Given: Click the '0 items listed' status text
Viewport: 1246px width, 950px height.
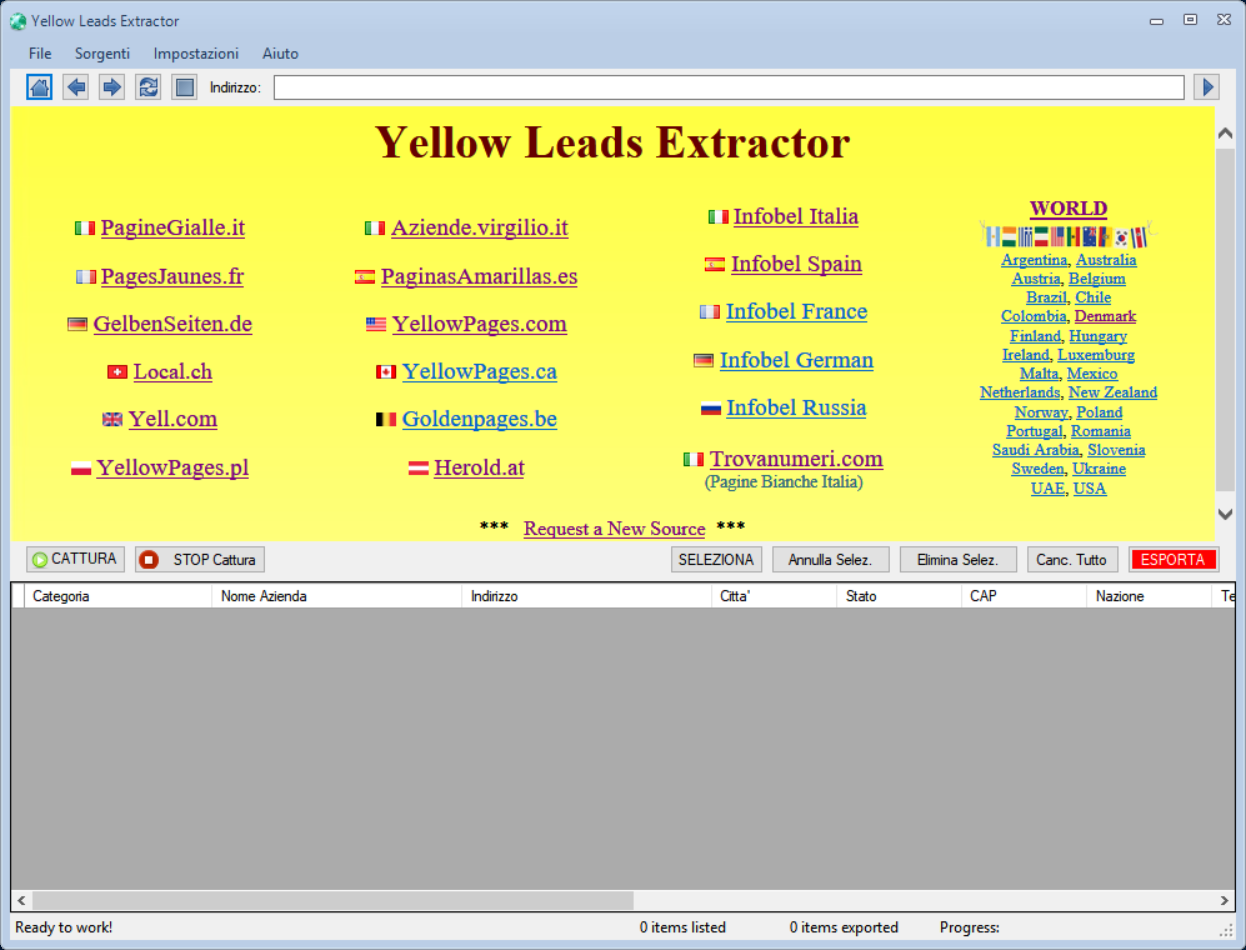Looking at the screenshot, I should [x=683, y=927].
